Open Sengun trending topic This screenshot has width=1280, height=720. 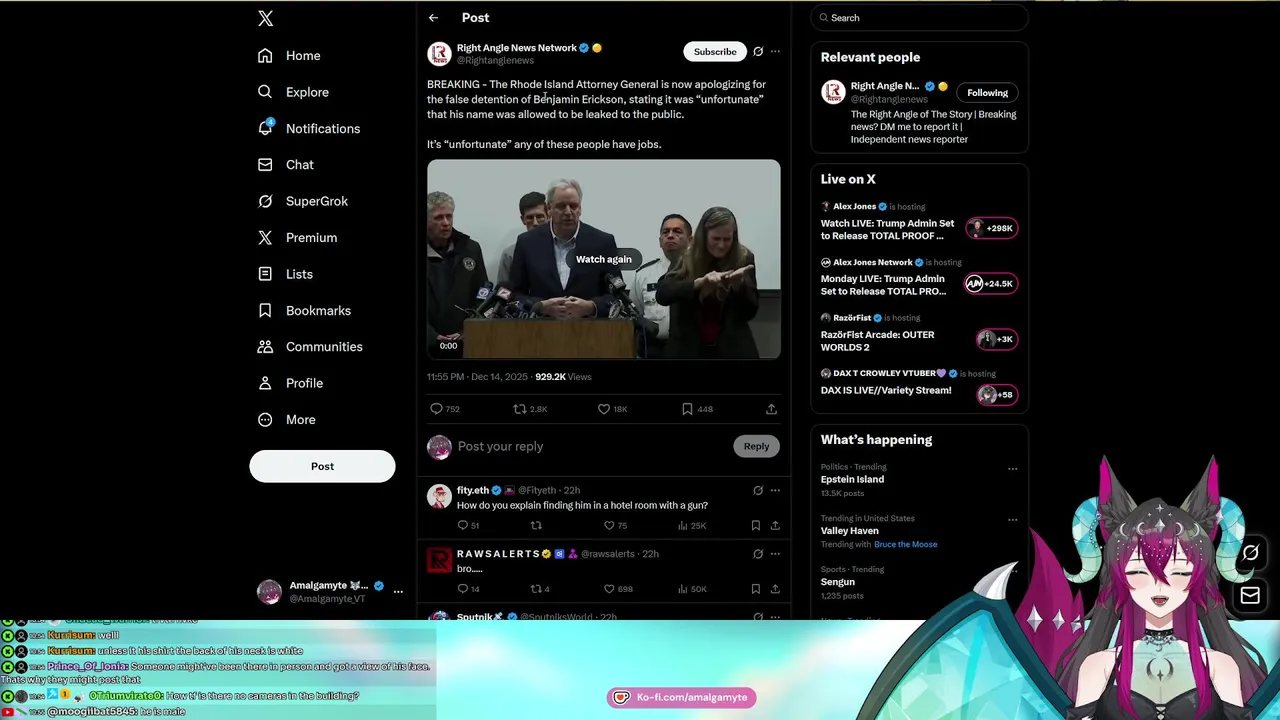coord(838,582)
